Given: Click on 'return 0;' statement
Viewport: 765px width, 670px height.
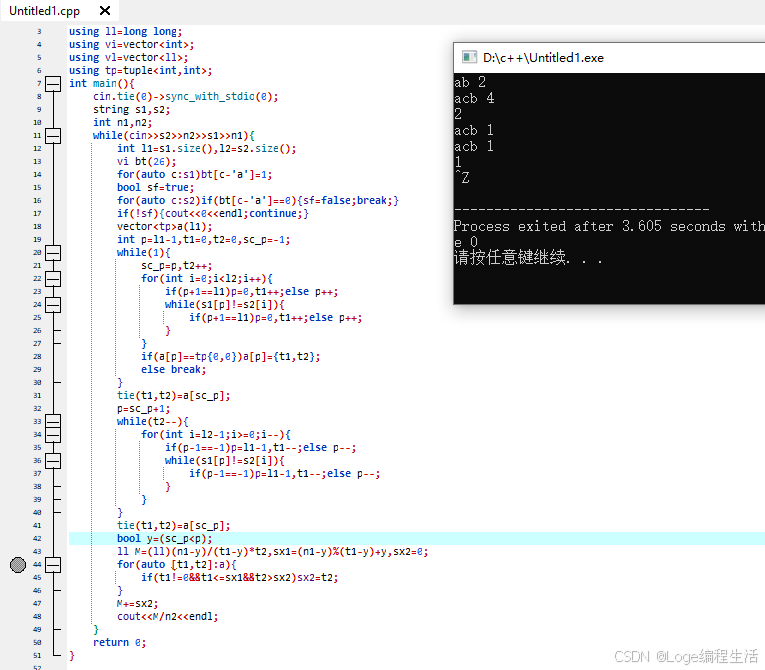Looking at the screenshot, I should [x=120, y=643].
